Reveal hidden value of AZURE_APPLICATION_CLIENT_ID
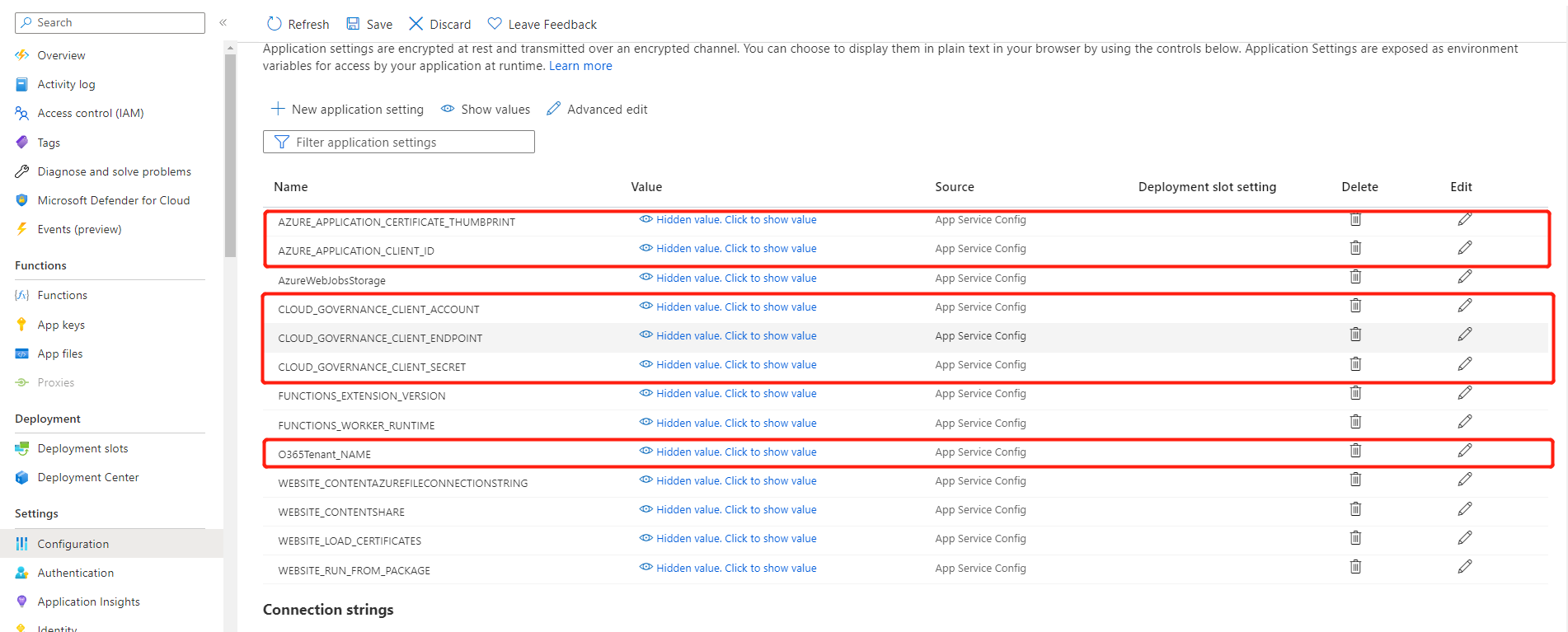This screenshot has width=1568, height=632. [728, 249]
